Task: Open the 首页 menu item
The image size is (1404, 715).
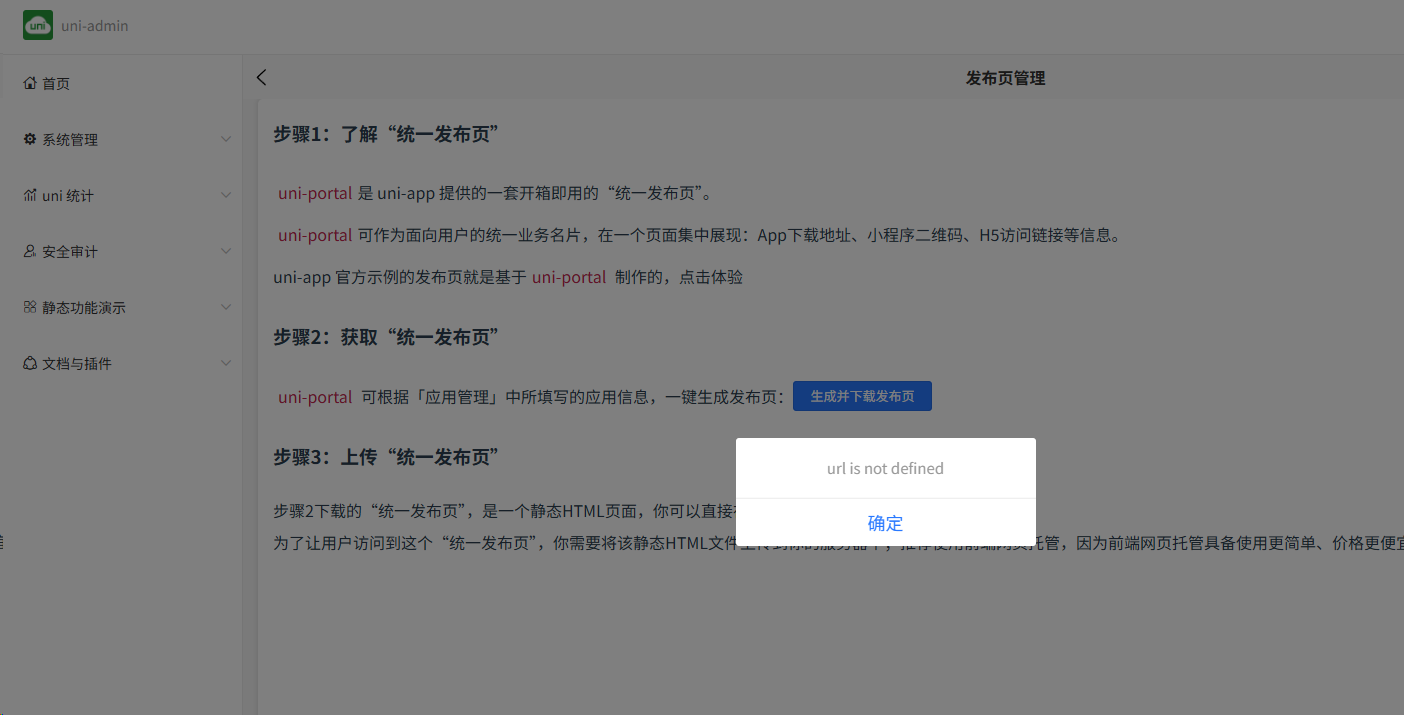Action: [x=121, y=83]
